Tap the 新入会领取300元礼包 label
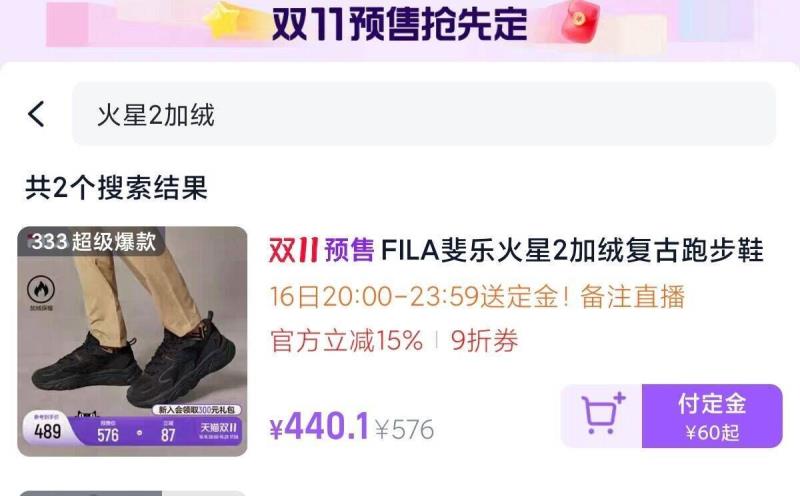The image size is (800, 496). click(196, 410)
